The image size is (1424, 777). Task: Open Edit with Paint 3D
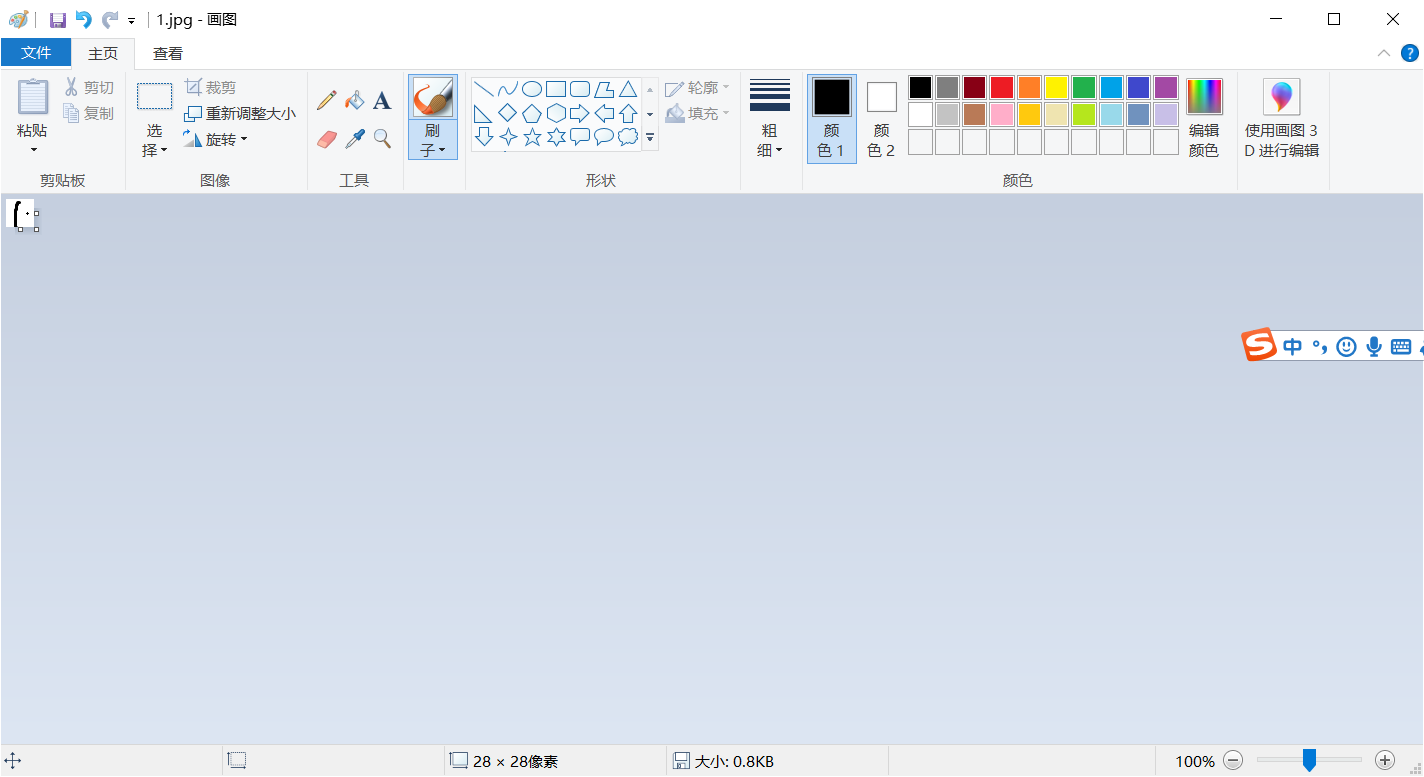click(x=1282, y=120)
